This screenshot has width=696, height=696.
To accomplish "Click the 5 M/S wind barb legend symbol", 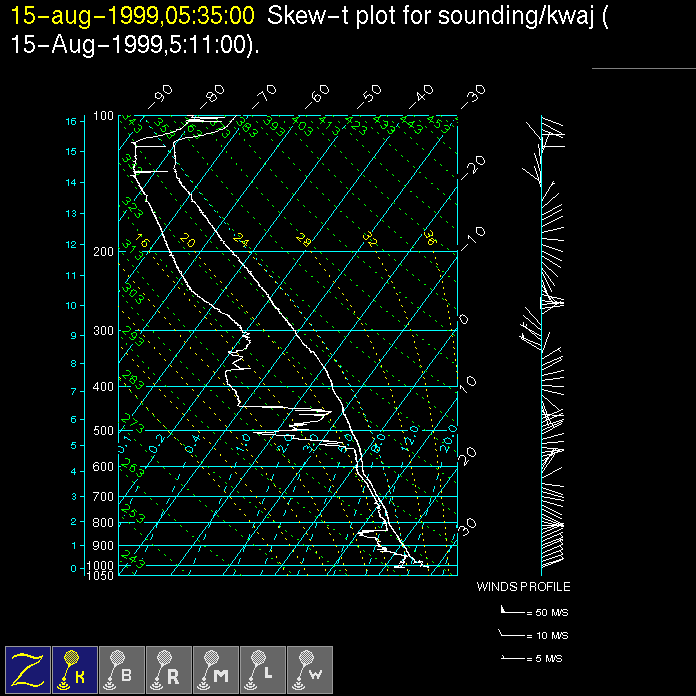I will (x=511, y=659).
